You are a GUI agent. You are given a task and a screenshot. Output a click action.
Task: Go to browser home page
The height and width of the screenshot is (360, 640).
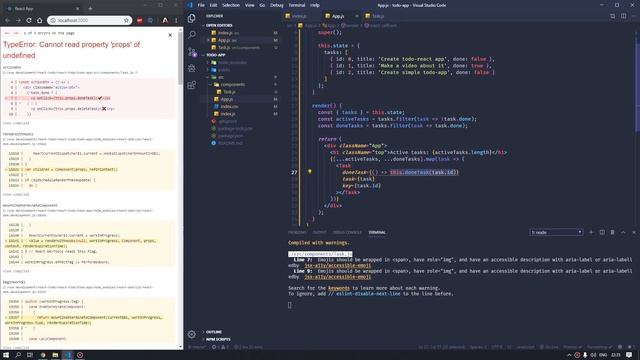point(40,20)
